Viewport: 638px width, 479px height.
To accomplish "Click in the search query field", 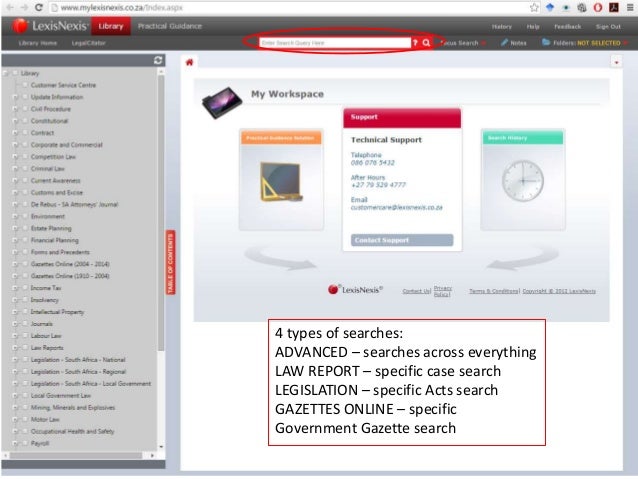I will 335,43.
